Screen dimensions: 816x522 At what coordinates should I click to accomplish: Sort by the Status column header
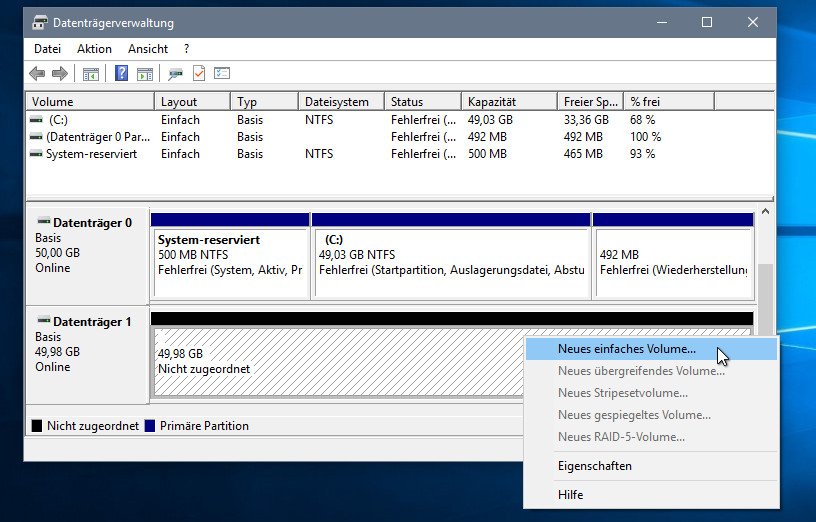pos(423,101)
